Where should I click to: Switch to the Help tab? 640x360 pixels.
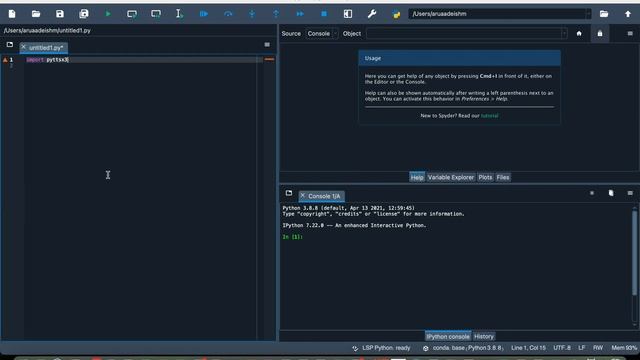click(417, 177)
